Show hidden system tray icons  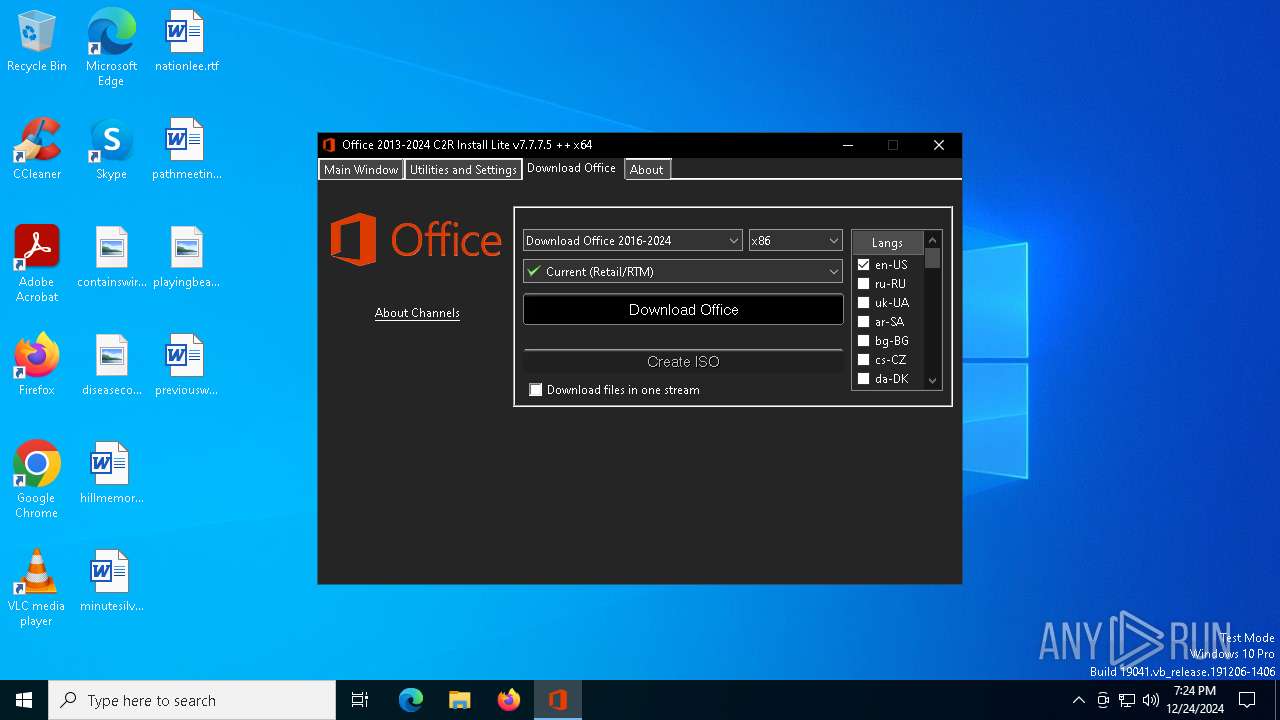(x=1078, y=700)
